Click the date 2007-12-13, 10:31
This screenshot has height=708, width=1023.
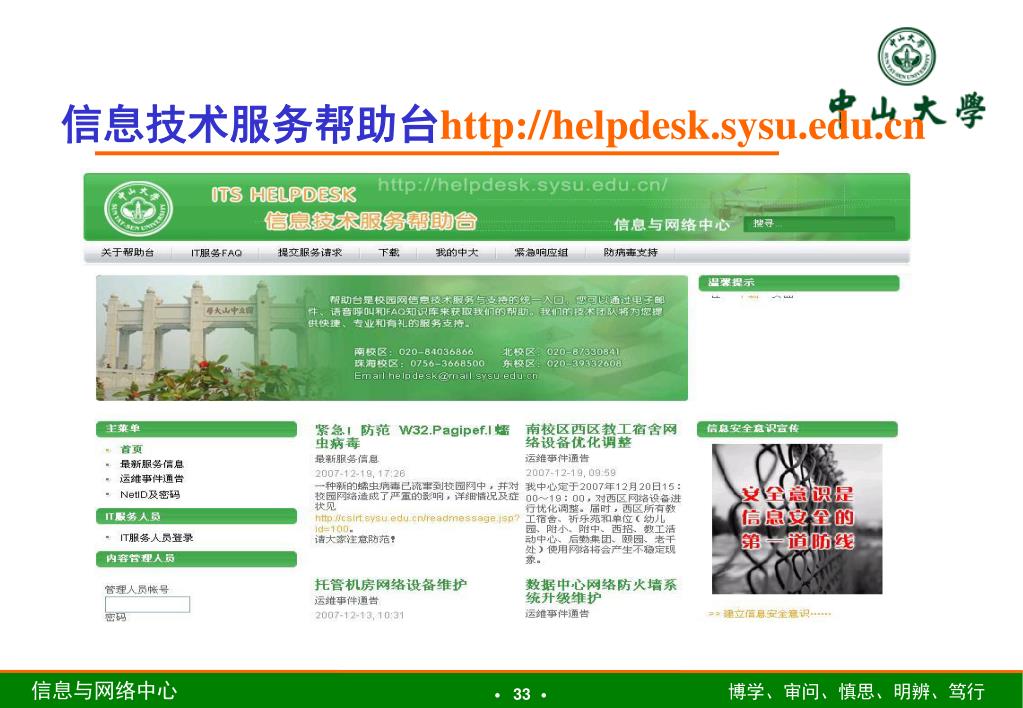pos(359,615)
